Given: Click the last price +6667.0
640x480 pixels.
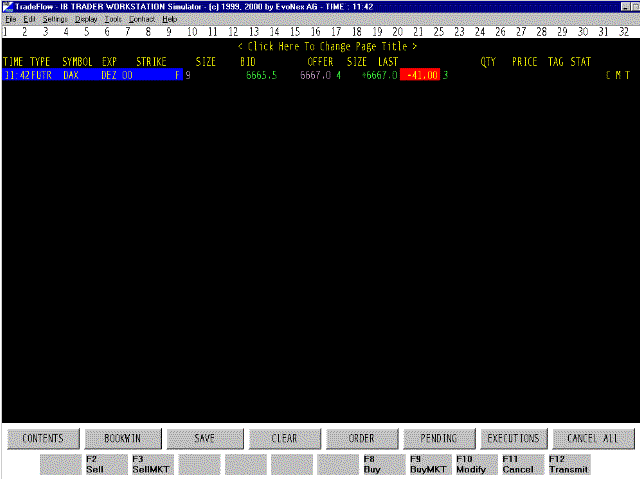Looking at the screenshot, I should (380, 75).
